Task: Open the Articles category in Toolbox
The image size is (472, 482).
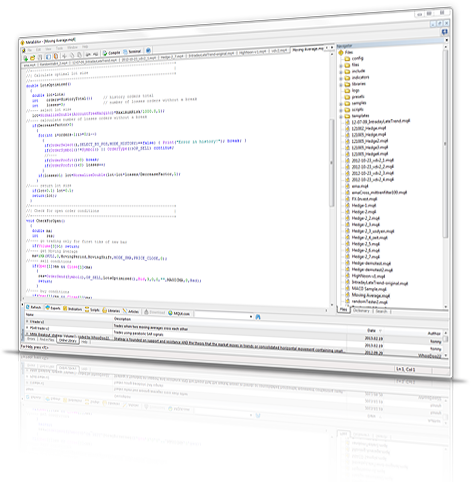Action: (131, 311)
